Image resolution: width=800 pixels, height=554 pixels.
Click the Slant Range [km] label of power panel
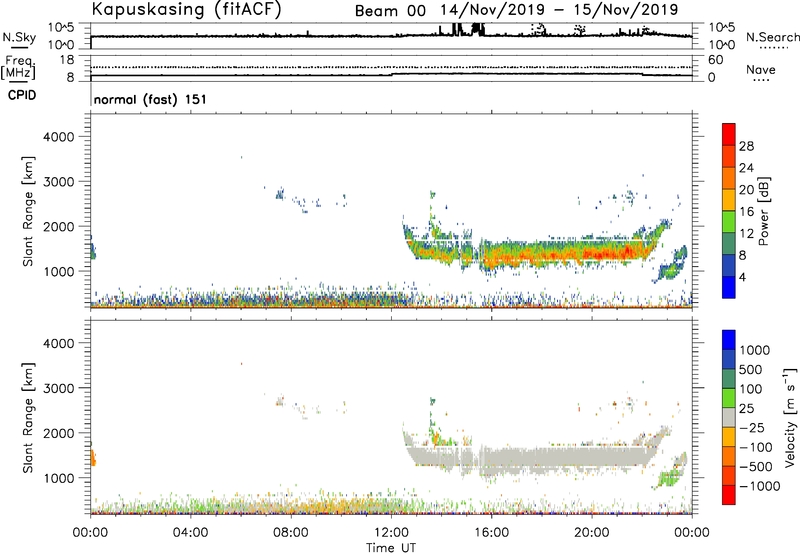28,211
